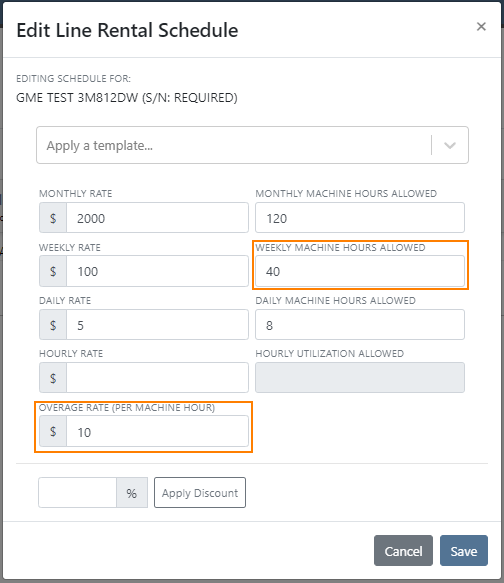
Task: Click the dollar sign beside Hourly Rate
Action: pyautogui.click(x=53, y=378)
